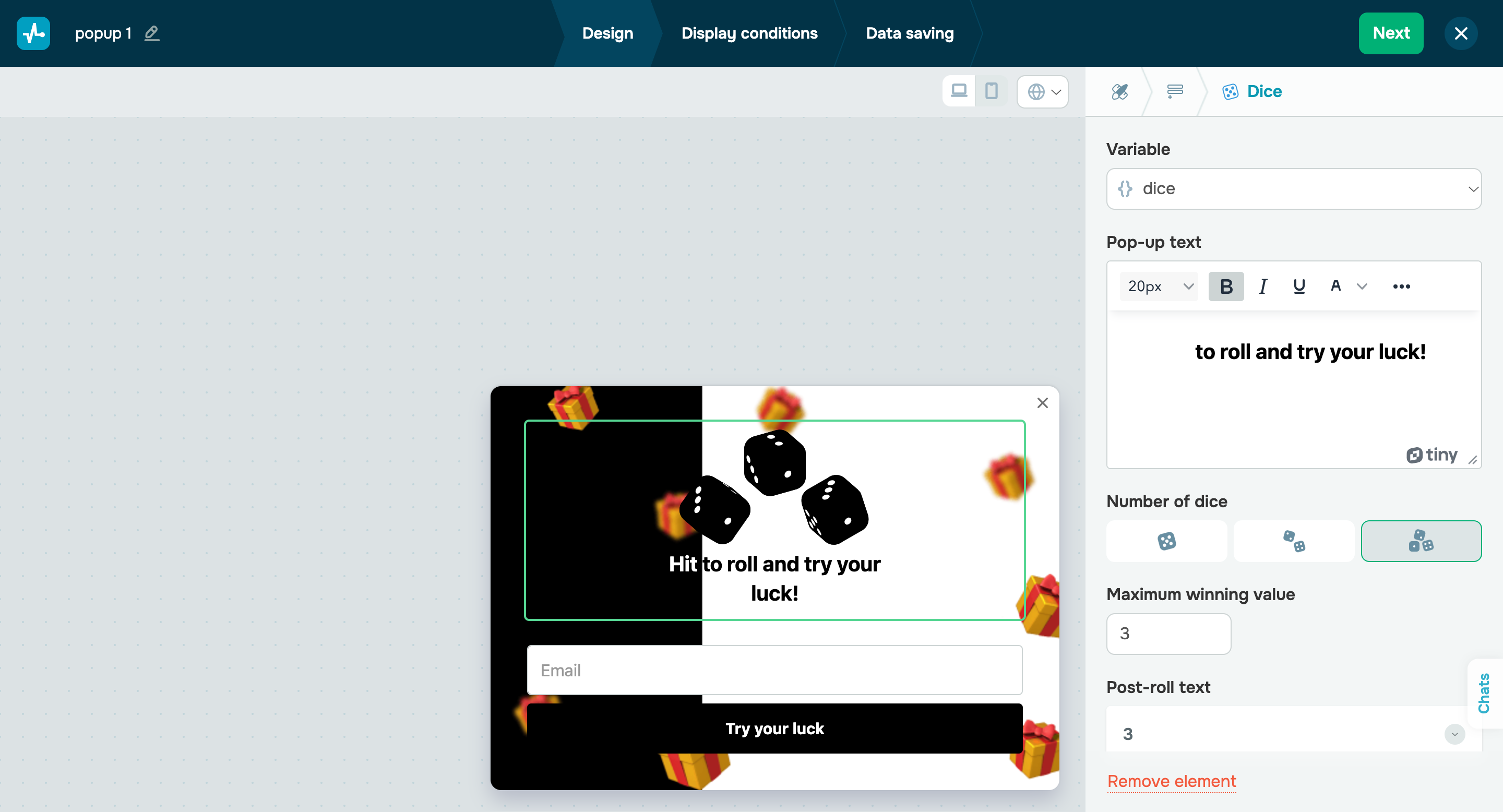The image size is (1503, 812).
Task: Open the text color picker arrow
Action: pos(1362,286)
